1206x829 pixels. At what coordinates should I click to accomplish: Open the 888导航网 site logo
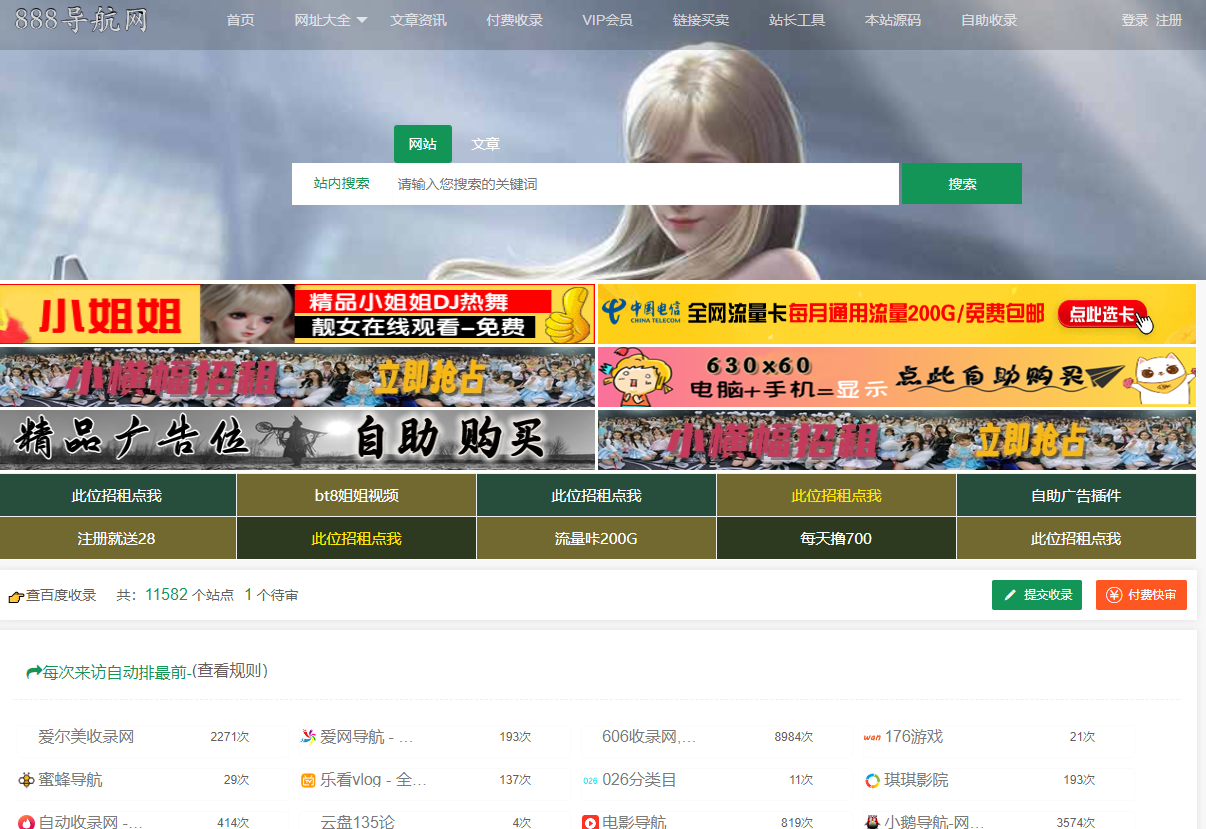[x=81, y=19]
